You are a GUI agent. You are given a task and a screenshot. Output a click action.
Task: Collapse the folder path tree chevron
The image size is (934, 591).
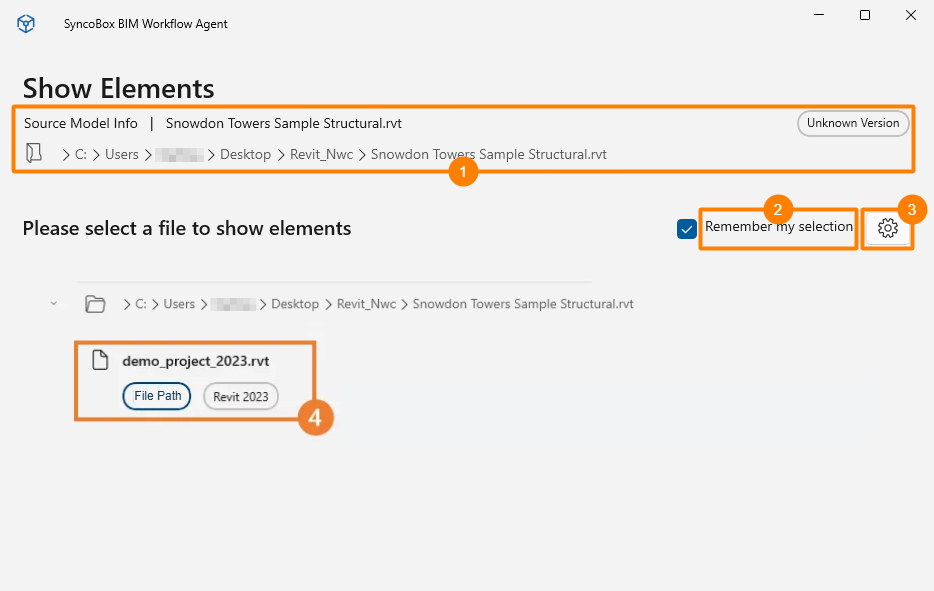click(54, 303)
